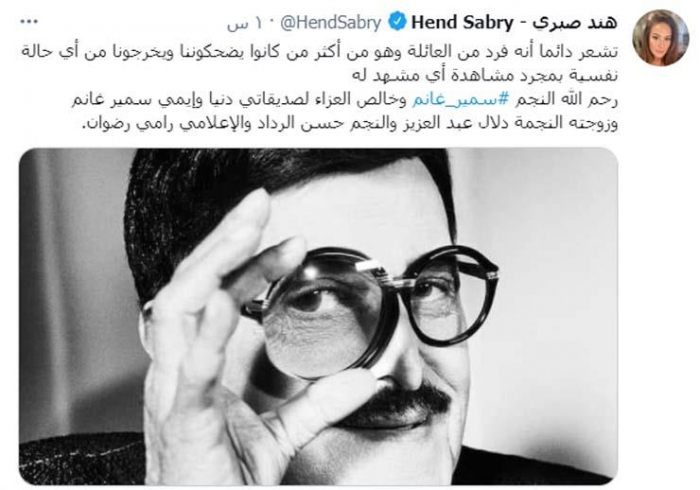Open the tweet timestamp "١٠ س"
The image size is (700, 490).
244,23
